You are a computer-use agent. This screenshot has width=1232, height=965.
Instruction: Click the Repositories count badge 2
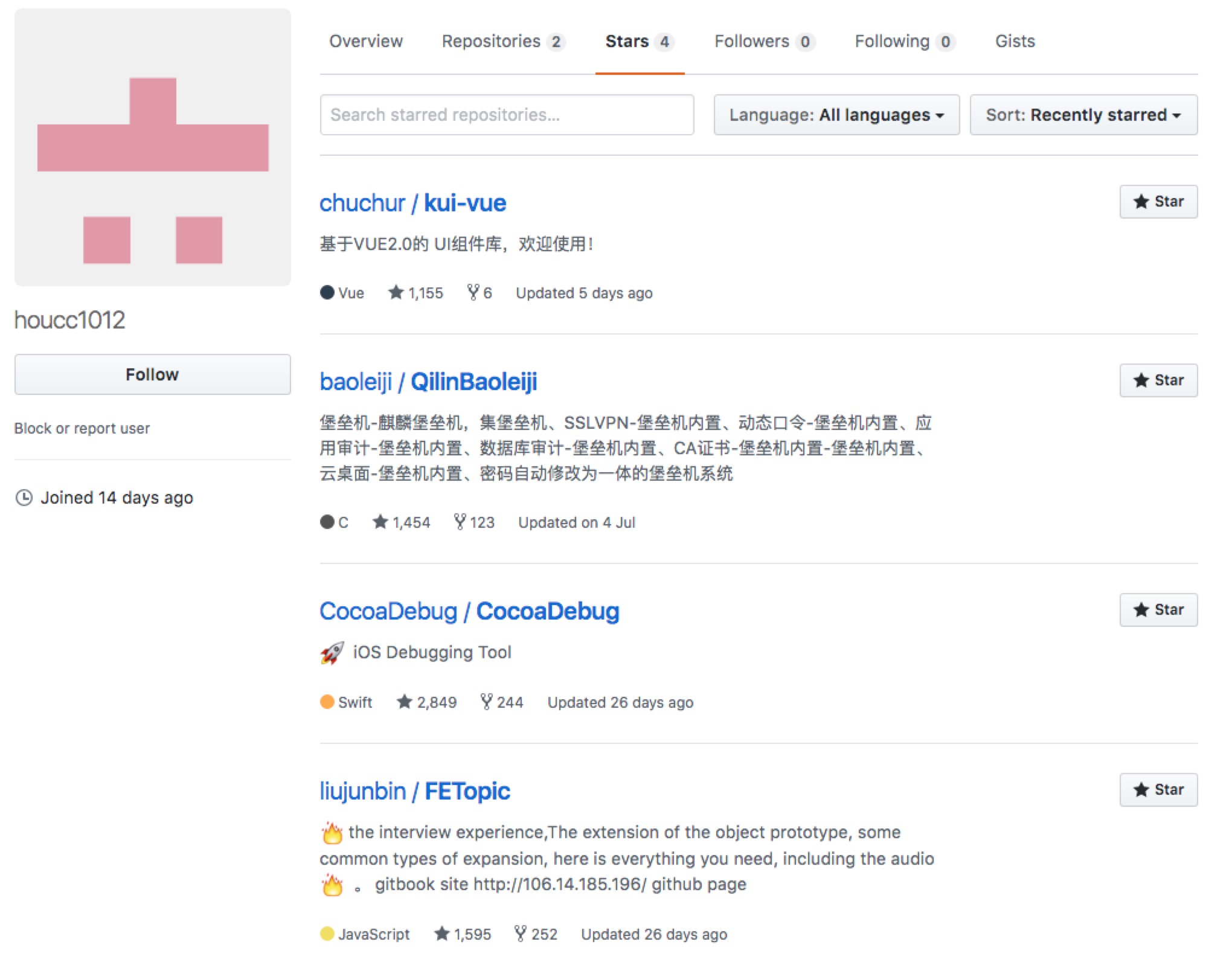[x=556, y=42]
